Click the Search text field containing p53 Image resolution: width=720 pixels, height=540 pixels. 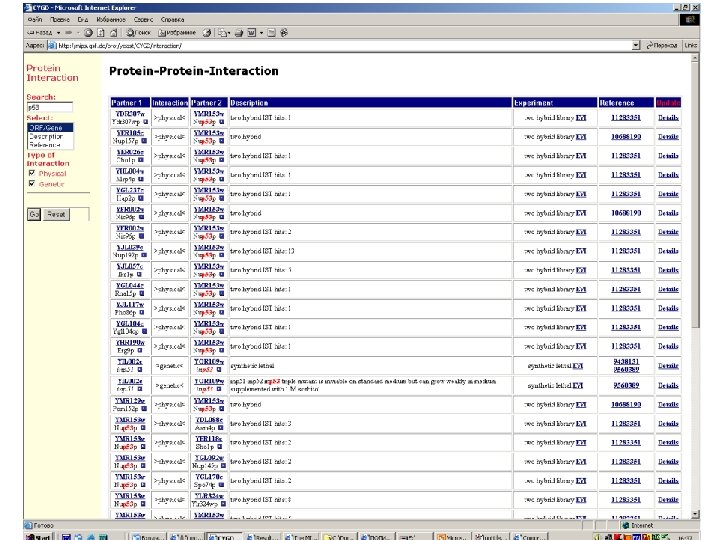[50, 107]
